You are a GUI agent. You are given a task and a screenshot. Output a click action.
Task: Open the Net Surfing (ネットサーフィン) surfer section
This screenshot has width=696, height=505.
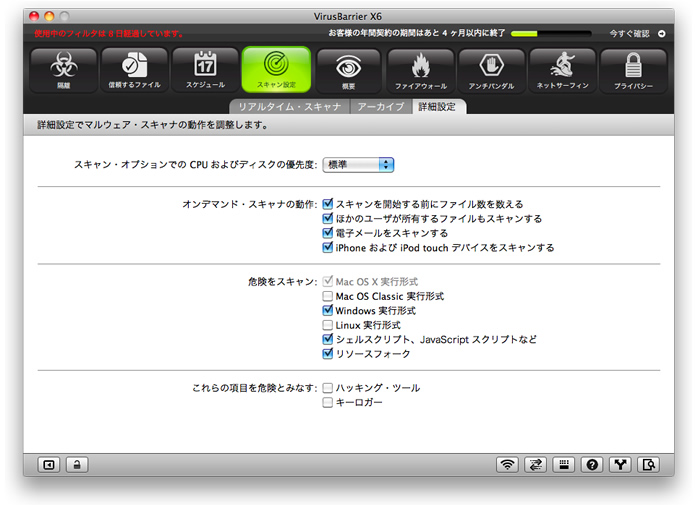[x=562, y=70]
